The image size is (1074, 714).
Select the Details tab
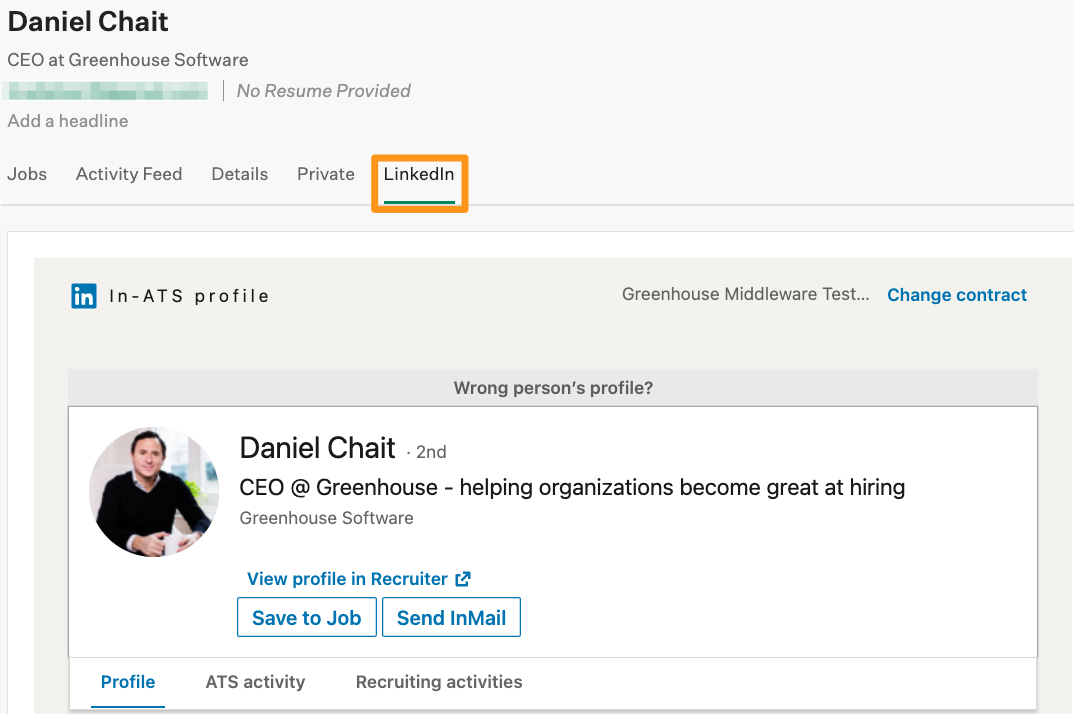tap(240, 174)
